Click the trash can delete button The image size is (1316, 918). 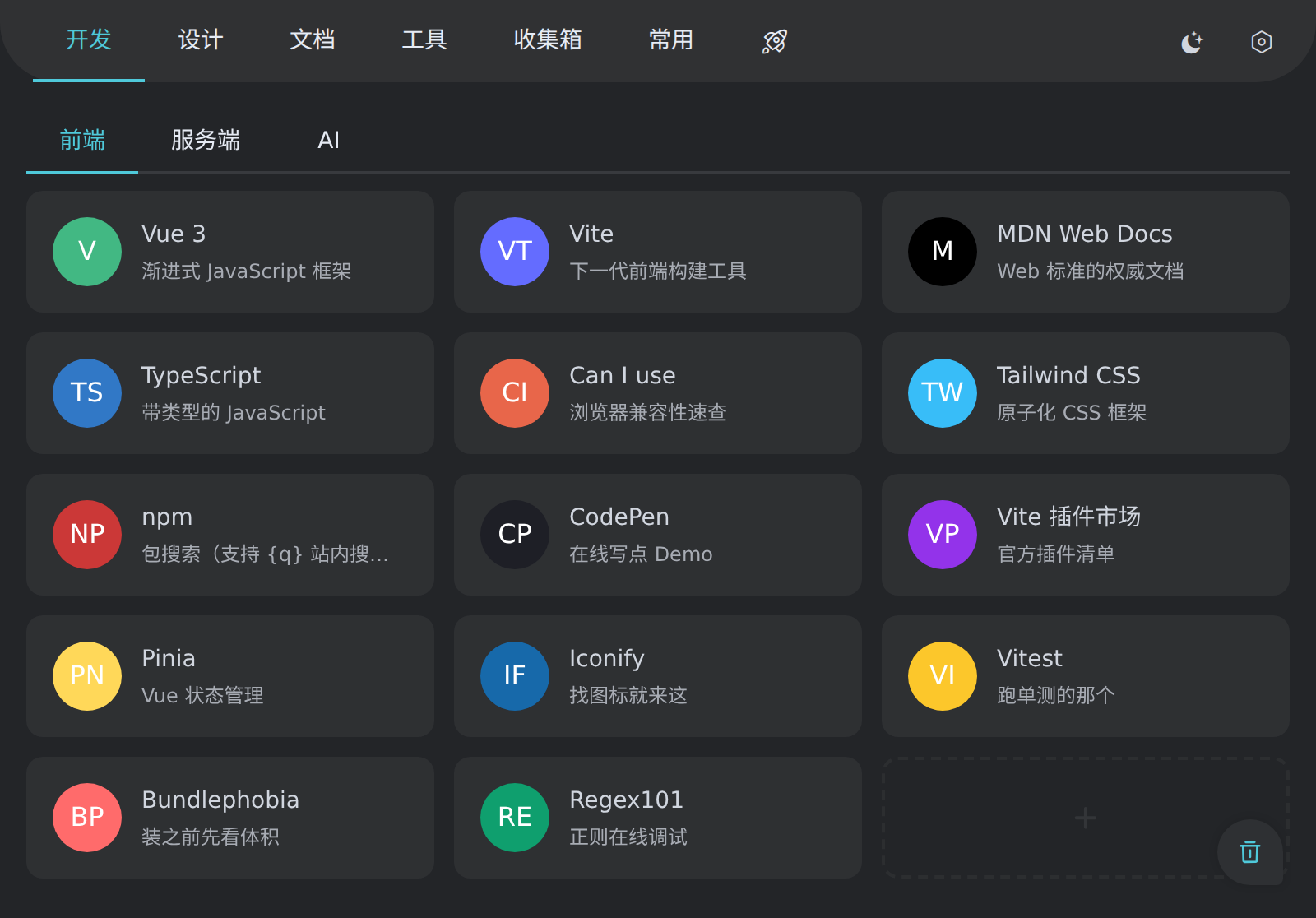1250,852
